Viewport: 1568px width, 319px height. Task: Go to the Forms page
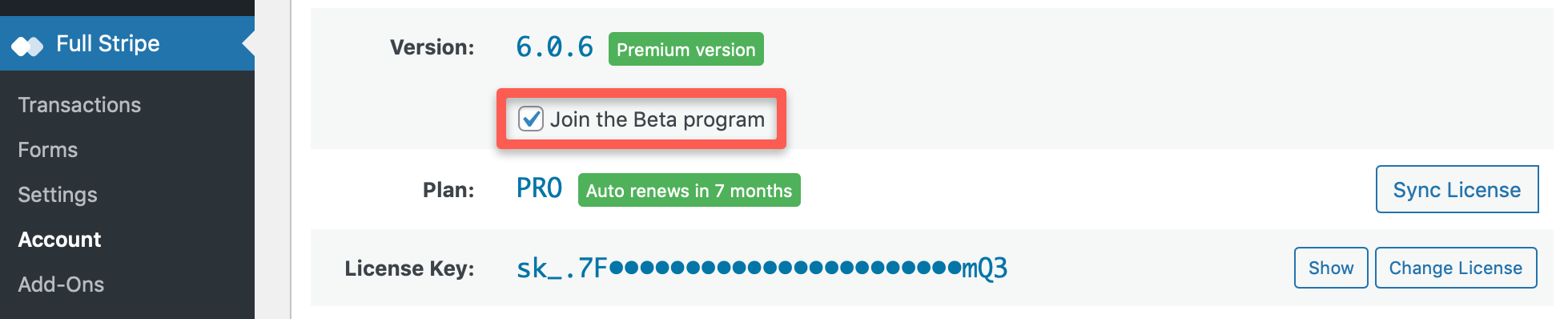[x=48, y=150]
